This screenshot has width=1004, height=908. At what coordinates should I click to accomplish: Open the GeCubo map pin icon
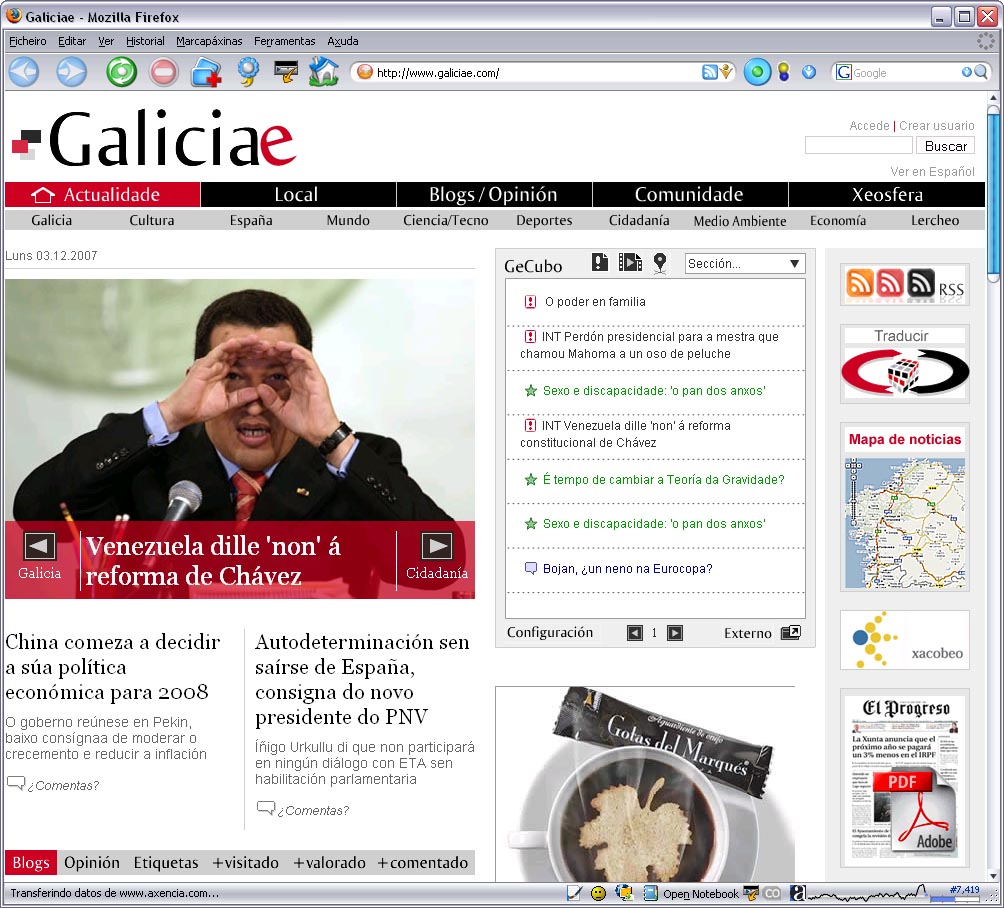pos(660,263)
